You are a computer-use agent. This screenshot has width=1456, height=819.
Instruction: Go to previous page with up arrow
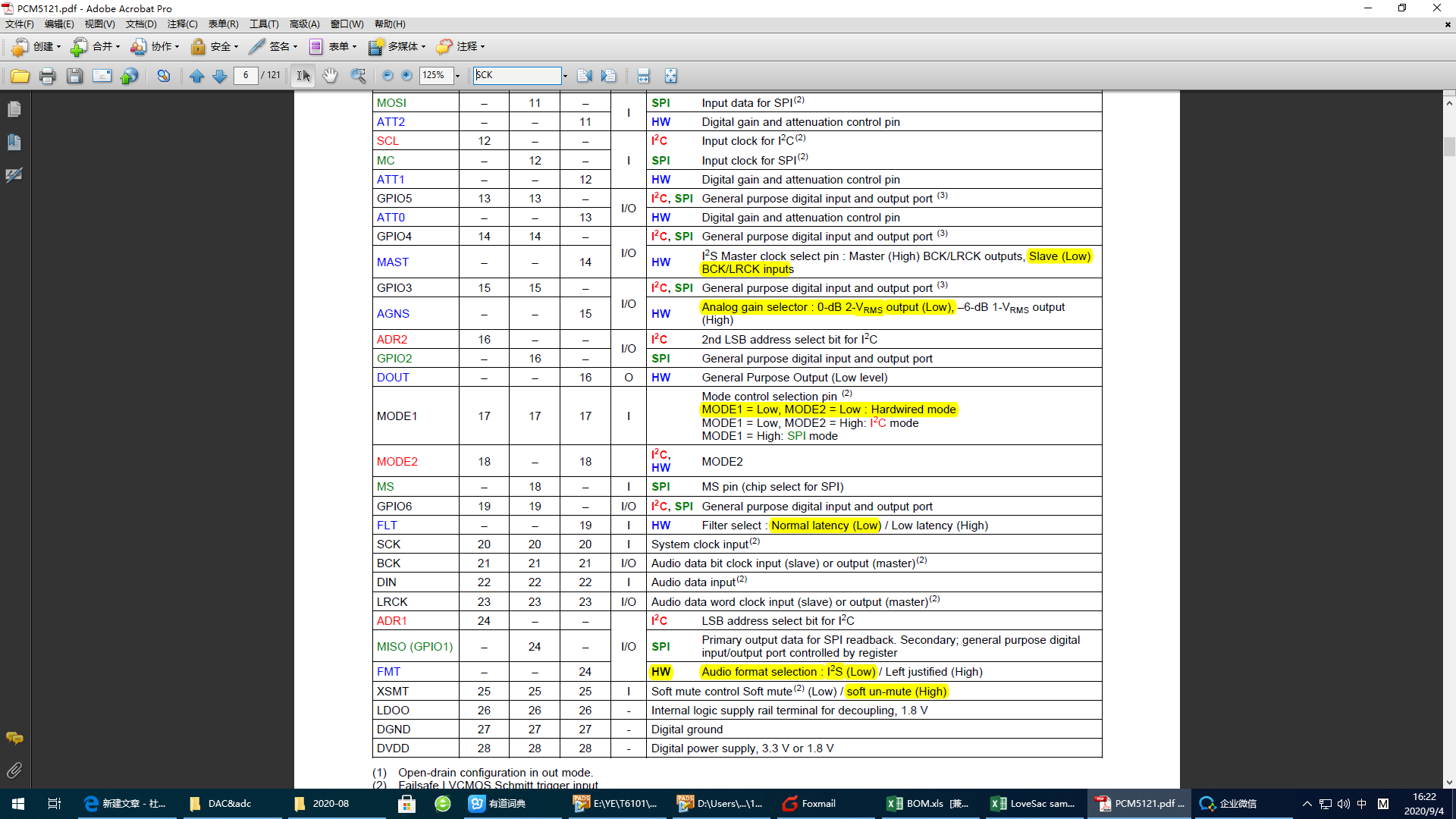(x=196, y=76)
